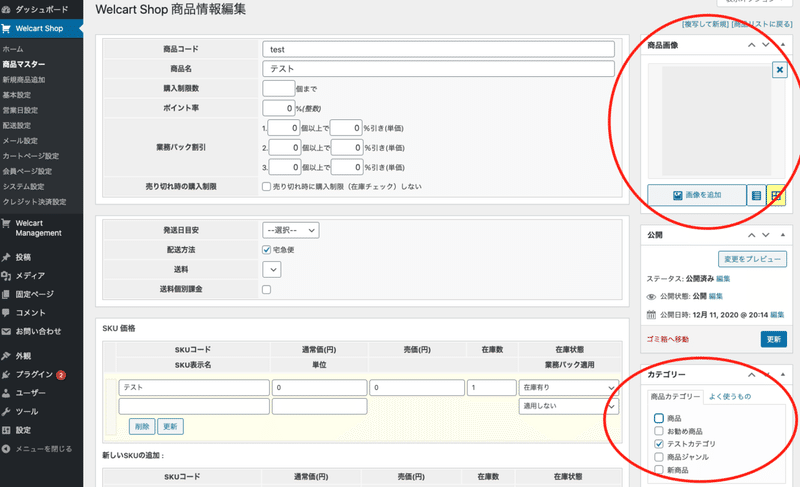Screen dimensions: 800x487
Task: Remove product image with the X icon
Action: [x=780, y=69]
